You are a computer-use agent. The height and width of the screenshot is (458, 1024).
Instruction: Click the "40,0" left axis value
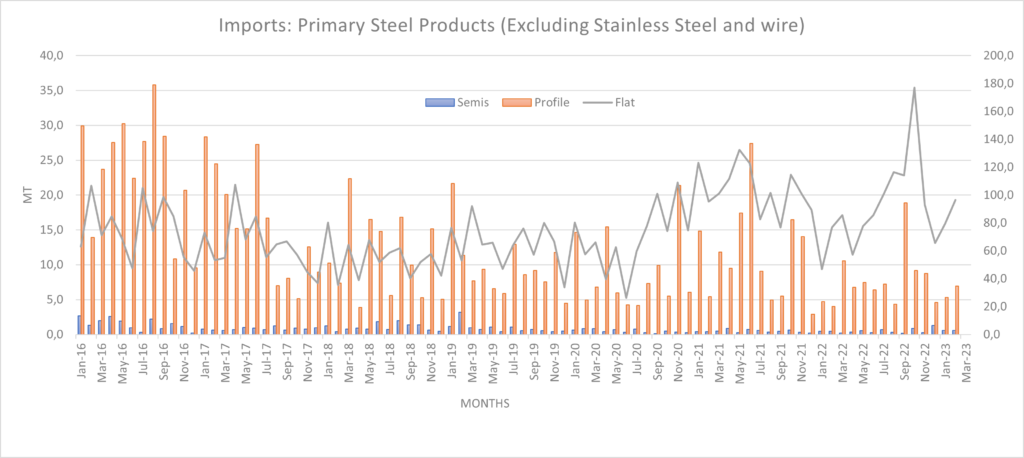50,56
